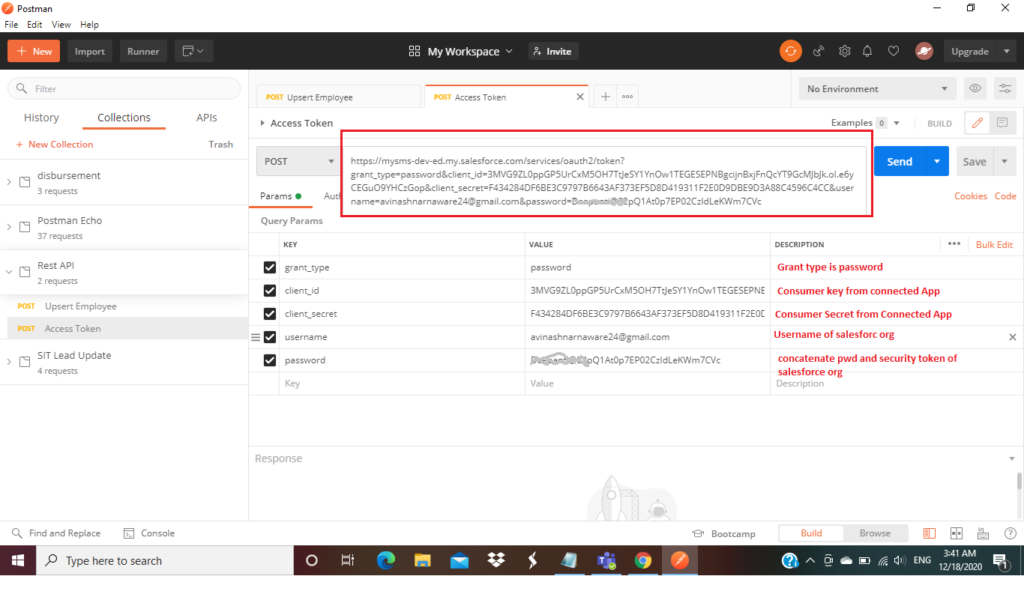Click the edit pencil icon beside BUILD
Viewport: 1024px width, 609px height.
click(x=977, y=123)
